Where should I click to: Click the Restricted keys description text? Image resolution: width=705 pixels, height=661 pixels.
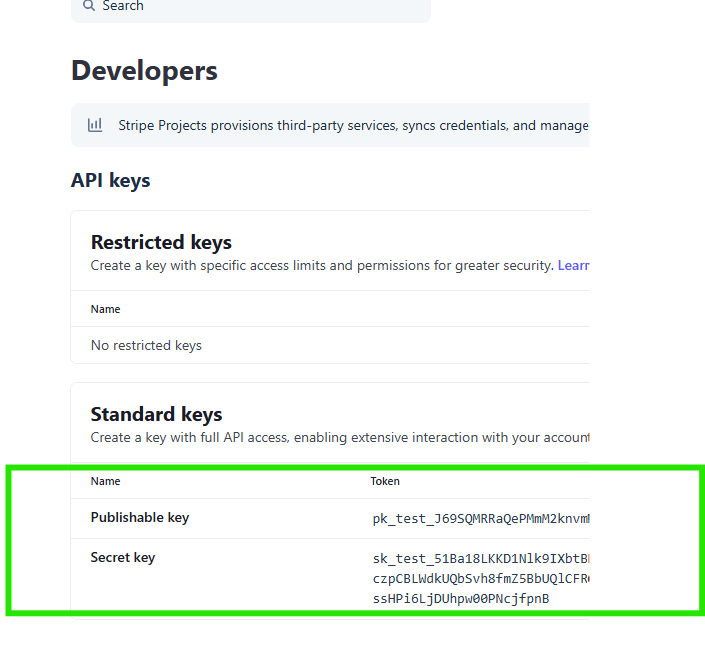click(322, 265)
